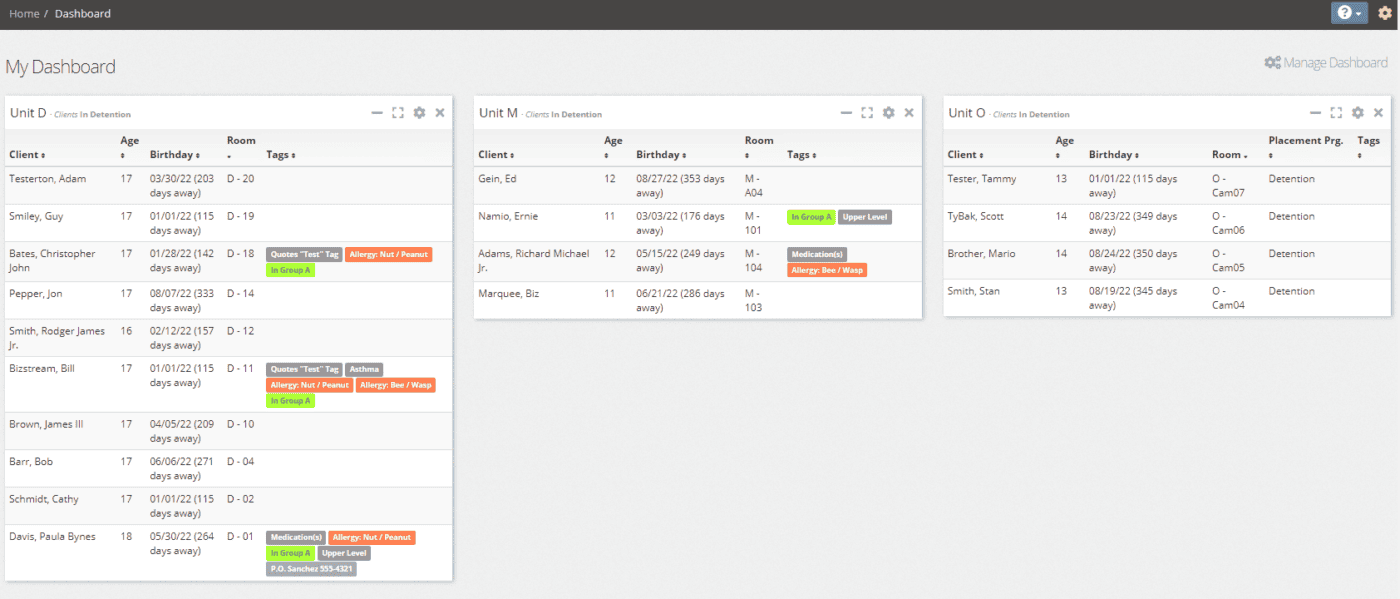Click the orange Allergy: Bee / Wasp tag for Adams
Image resolution: width=1400 pixels, height=599 pixels.
(827, 270)
